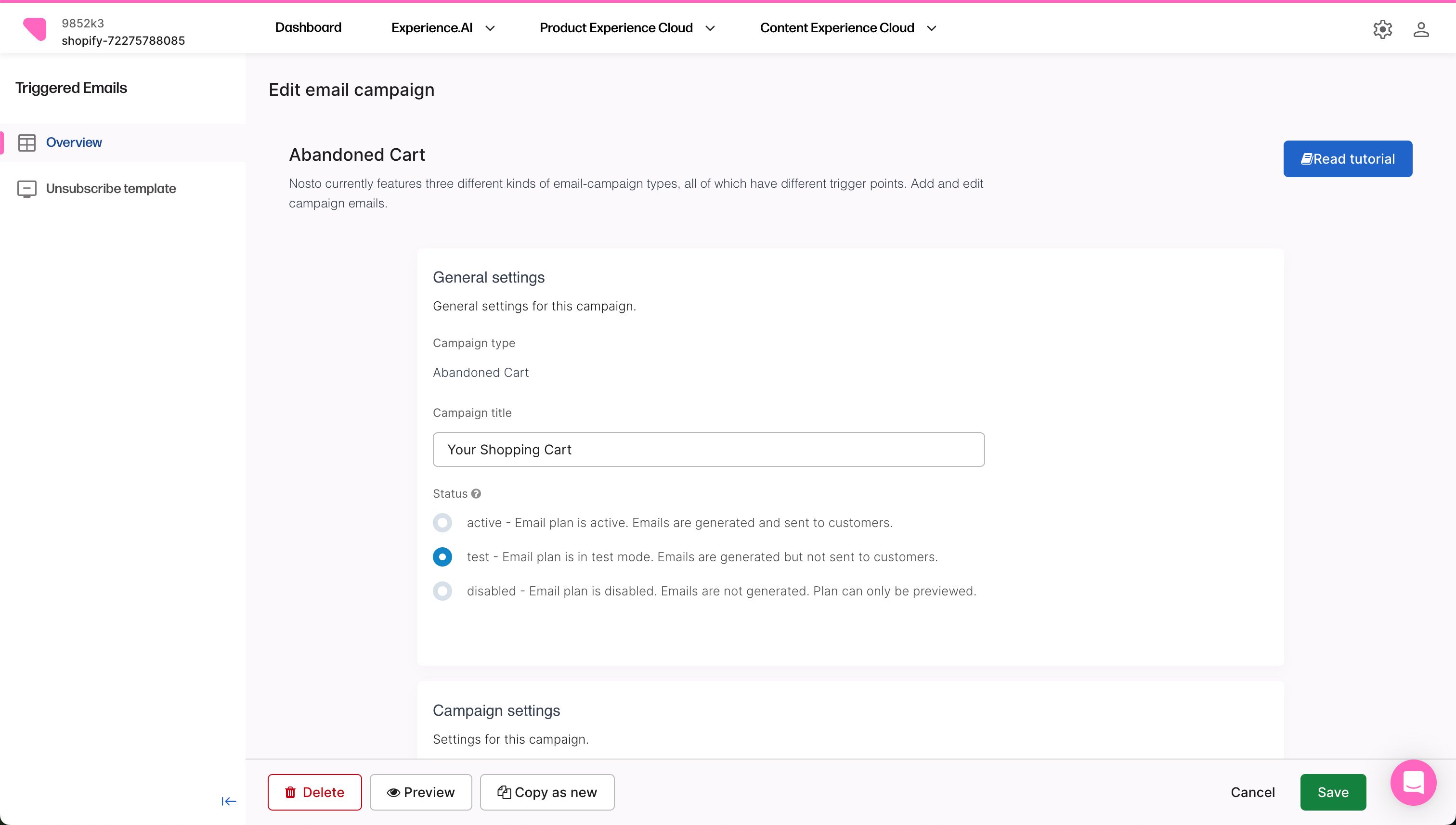Click the Campaign title input field
The image size is (1456, 825).
[x=708, y=449]
